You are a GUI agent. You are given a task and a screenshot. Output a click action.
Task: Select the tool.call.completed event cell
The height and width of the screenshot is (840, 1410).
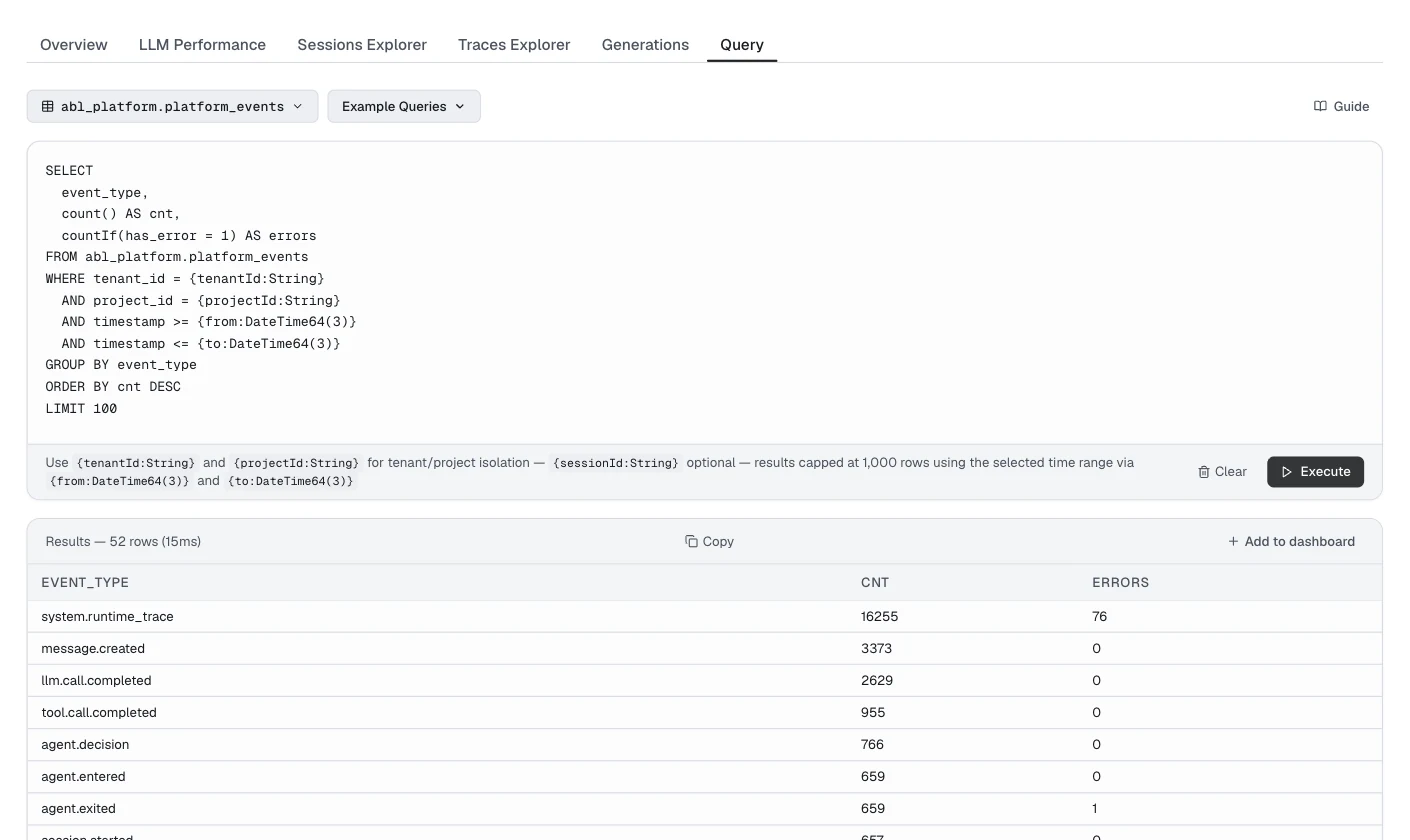coord(99,713)
